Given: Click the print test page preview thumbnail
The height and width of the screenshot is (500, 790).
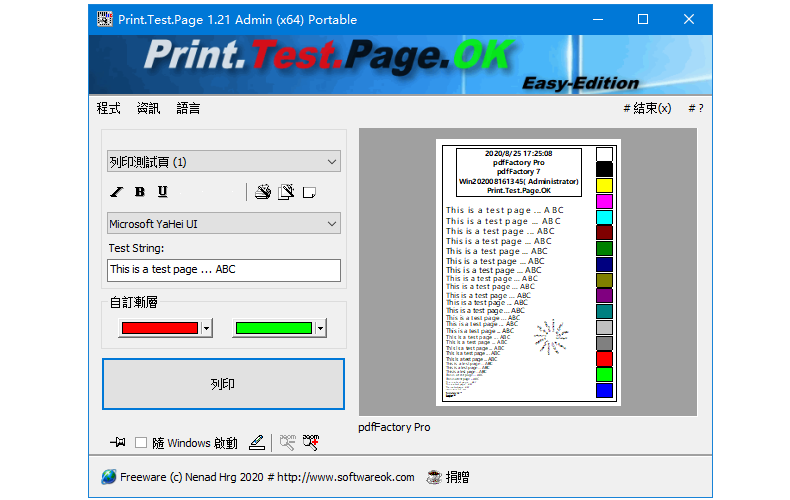Looking at the screenshot, I should pyautogui.click(x=528, y=272).
